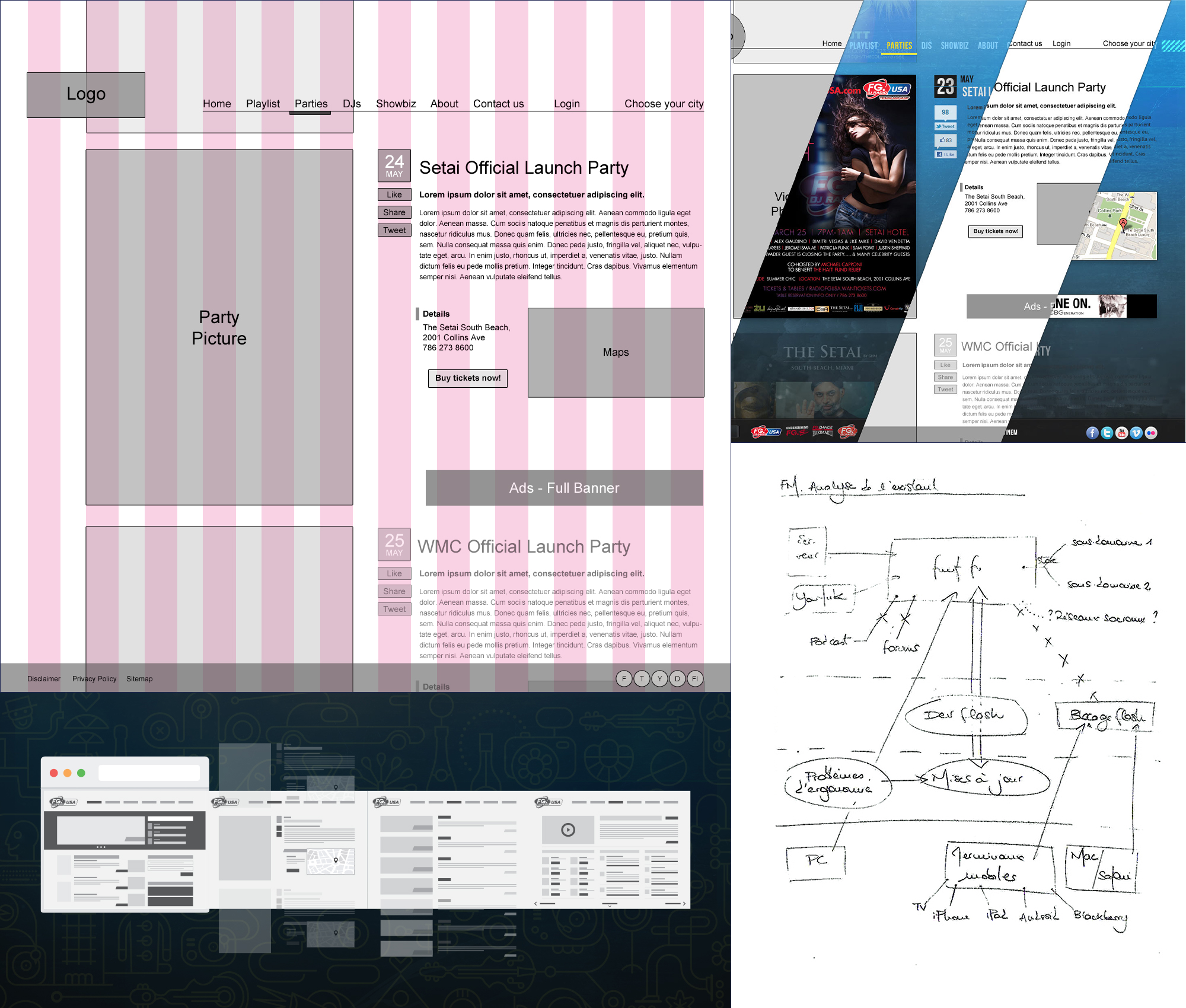Click the FG USA logo in blue design footer
Viewport: 1186px width, 1008px height.
(x=766, y=432)
